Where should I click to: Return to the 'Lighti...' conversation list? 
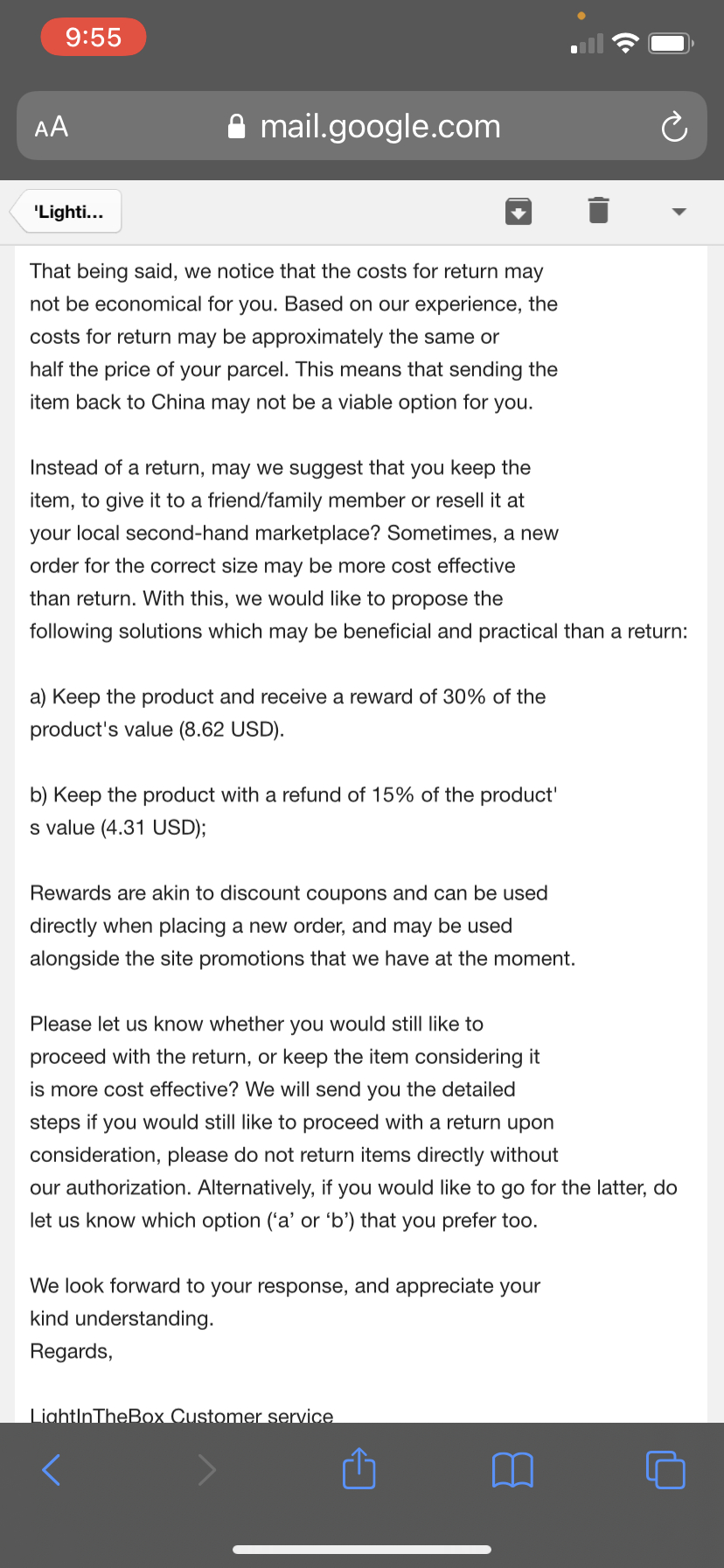click(x=67, y=212)
